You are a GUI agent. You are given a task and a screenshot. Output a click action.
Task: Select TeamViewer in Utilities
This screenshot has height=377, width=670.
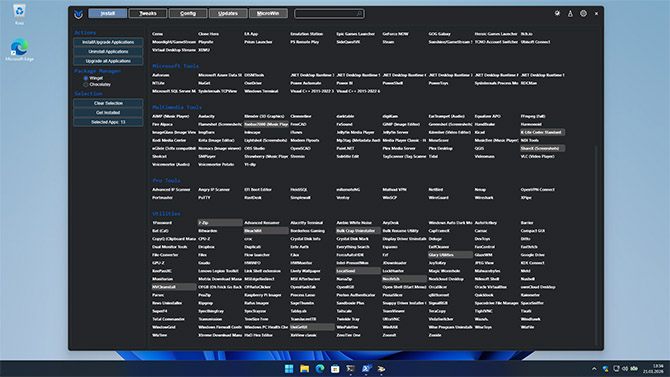point(394,311)
